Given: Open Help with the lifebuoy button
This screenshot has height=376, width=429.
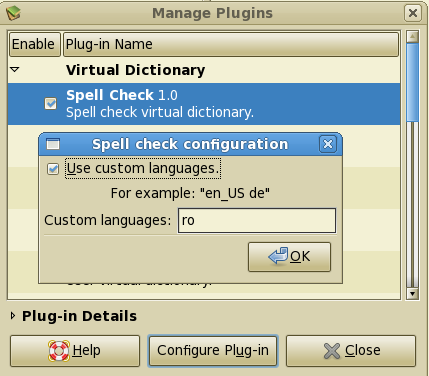Looking at the screenshot, I should [x=75, y=351].
